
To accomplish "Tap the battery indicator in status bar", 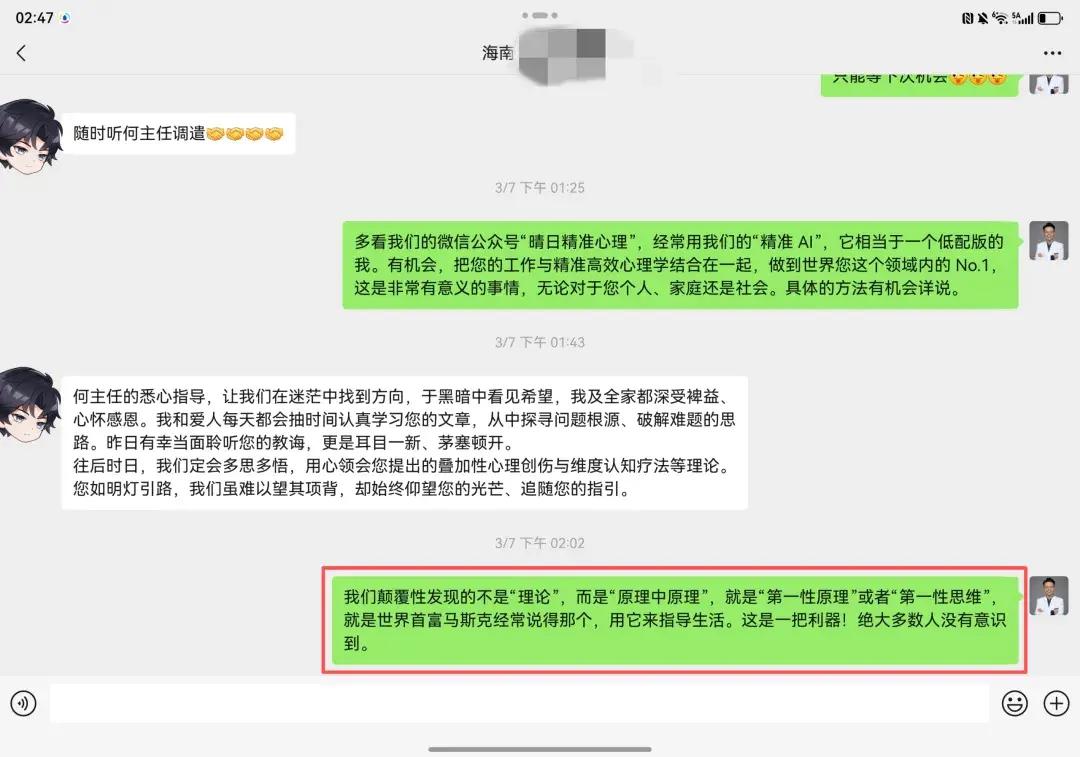I will click(x=1050, y=19).
